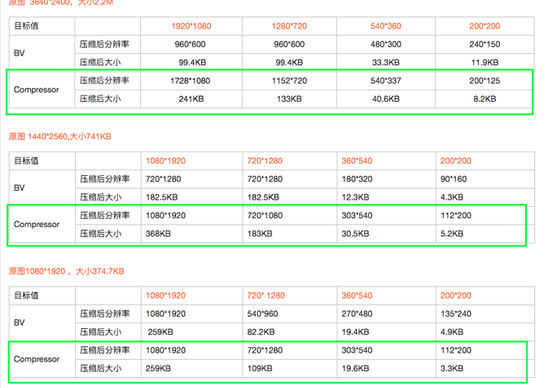Select 99.4KB under the 1920*1080 column
The image size is (548, 388).
pyautogui.click(x=192, y=63)
